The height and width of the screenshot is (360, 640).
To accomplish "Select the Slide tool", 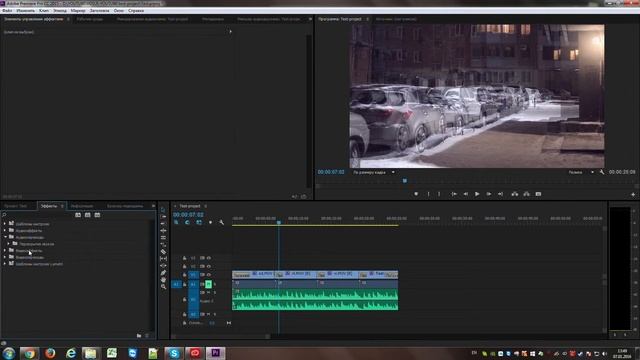I will (x=163, y=266).
